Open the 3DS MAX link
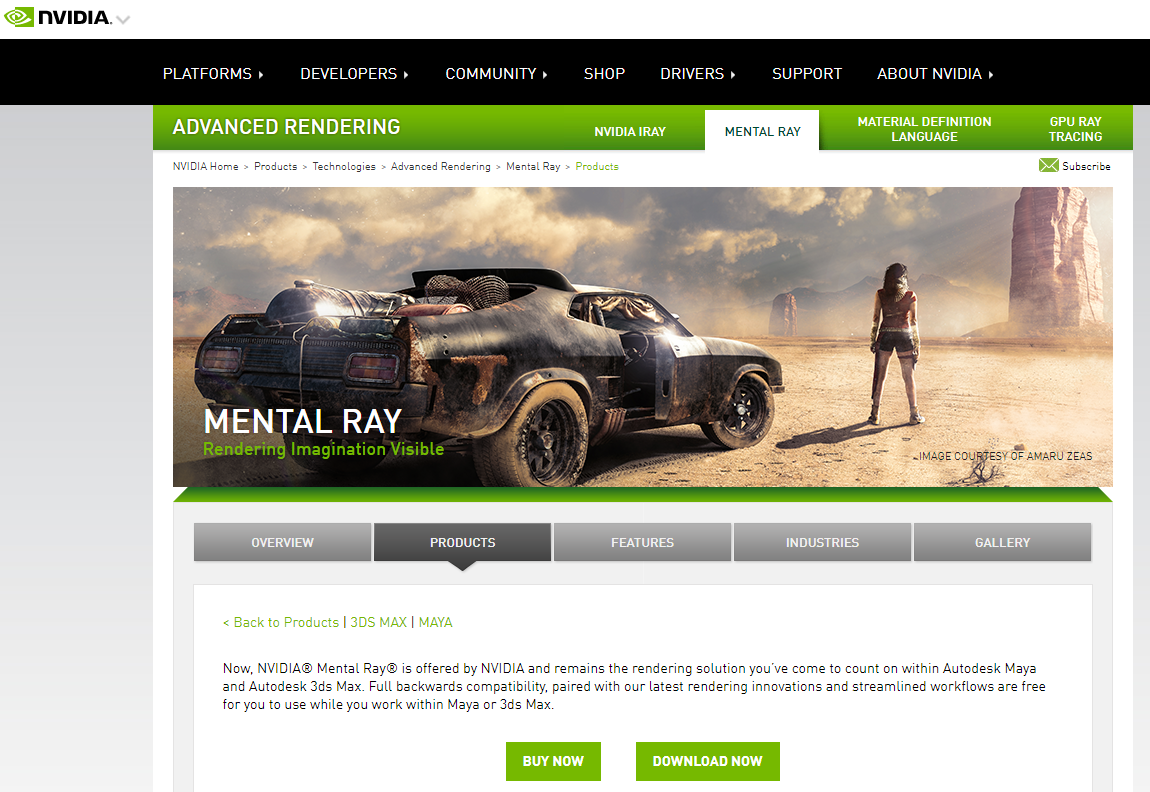The image size is (1150, 792). 378,622
